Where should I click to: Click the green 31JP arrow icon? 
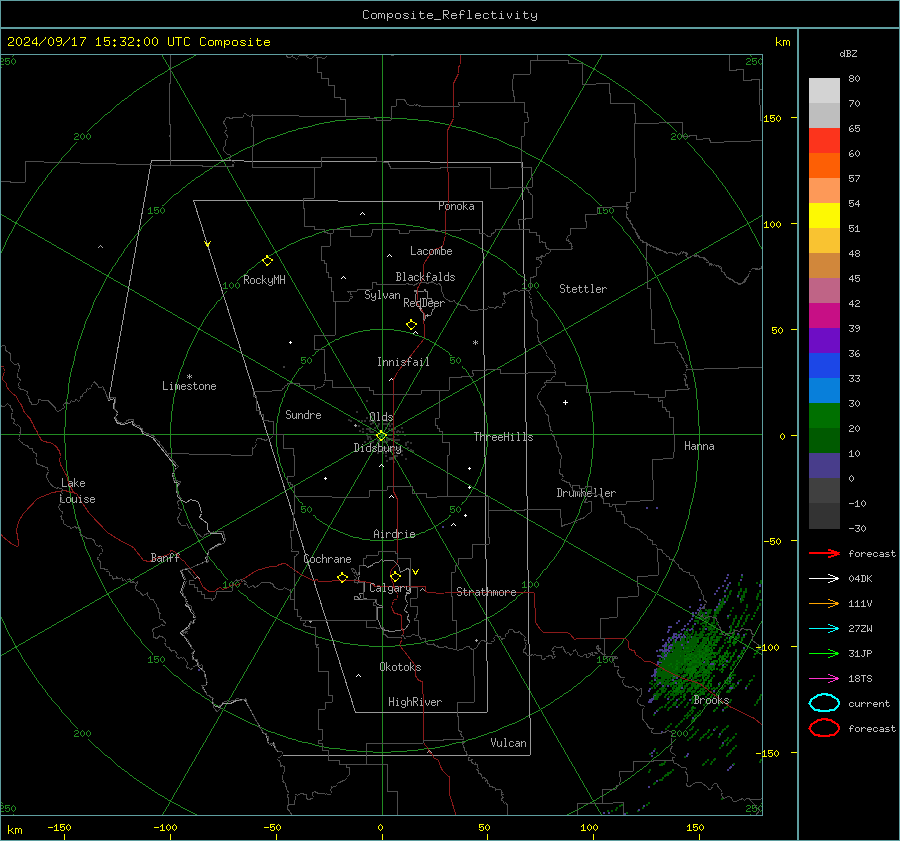tap(824, 653)
